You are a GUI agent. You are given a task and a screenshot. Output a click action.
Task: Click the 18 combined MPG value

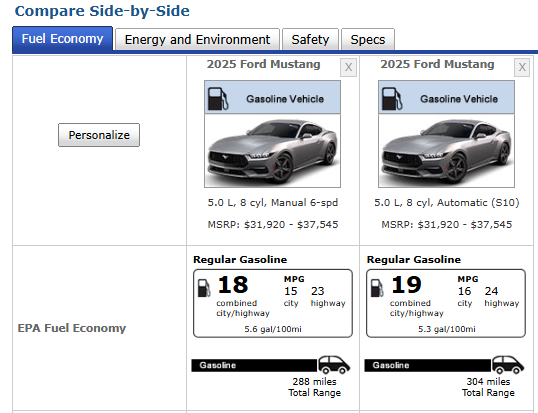233,285
